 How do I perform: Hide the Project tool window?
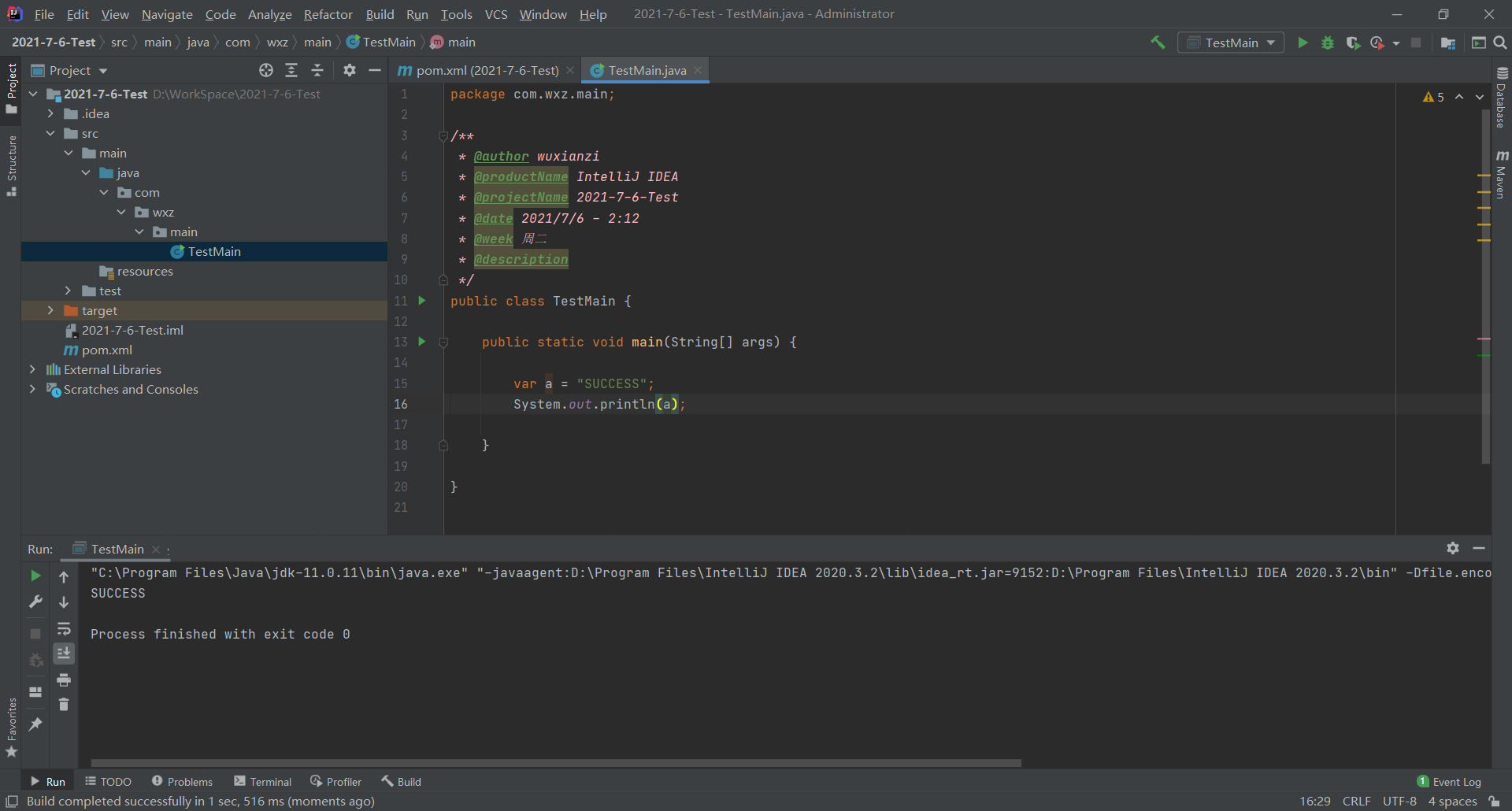[x=375, y=70]
